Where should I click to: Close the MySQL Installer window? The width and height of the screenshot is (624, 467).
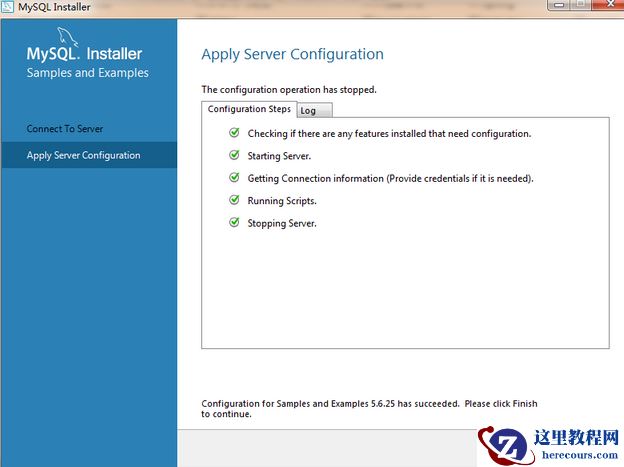coord(609,5)
